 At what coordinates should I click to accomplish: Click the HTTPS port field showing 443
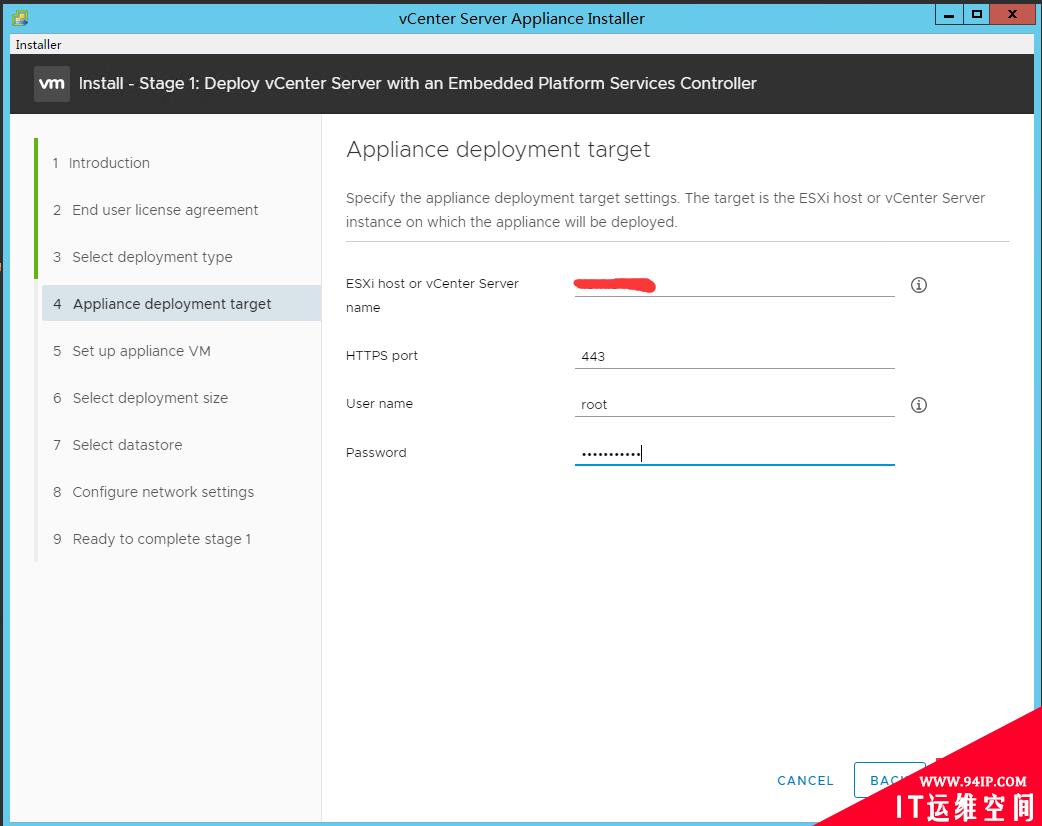[x=734, y=356]
